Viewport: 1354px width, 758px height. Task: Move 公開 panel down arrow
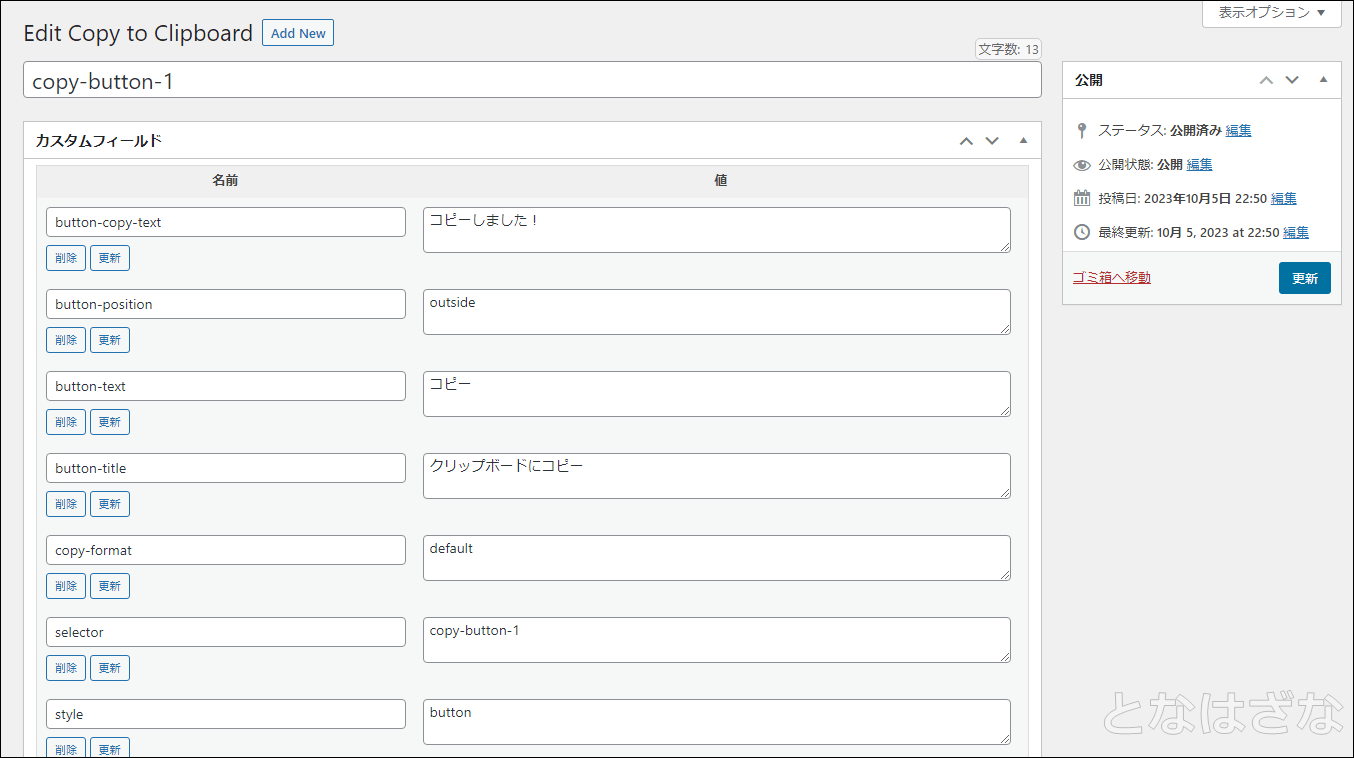point(1292,80)
